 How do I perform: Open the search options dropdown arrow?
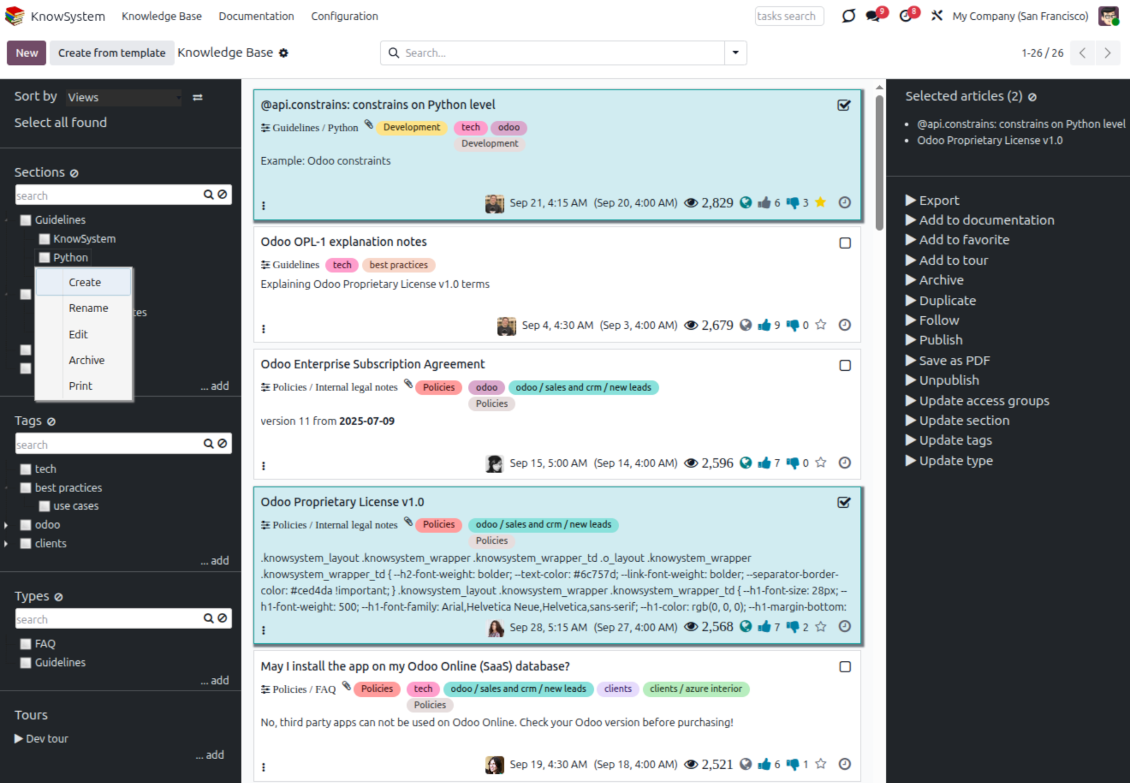pos(735,53)
